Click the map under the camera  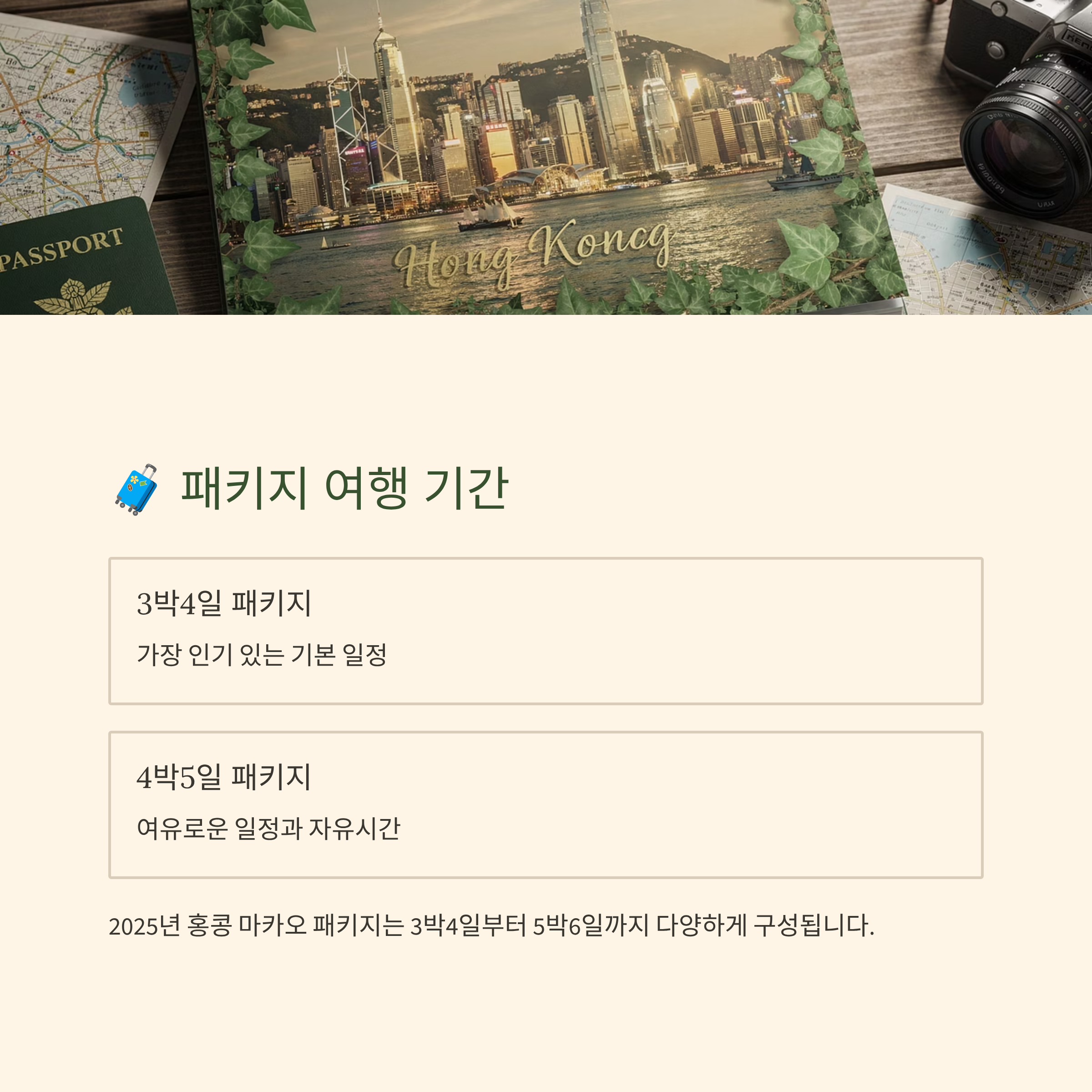[x=989, y=254]
